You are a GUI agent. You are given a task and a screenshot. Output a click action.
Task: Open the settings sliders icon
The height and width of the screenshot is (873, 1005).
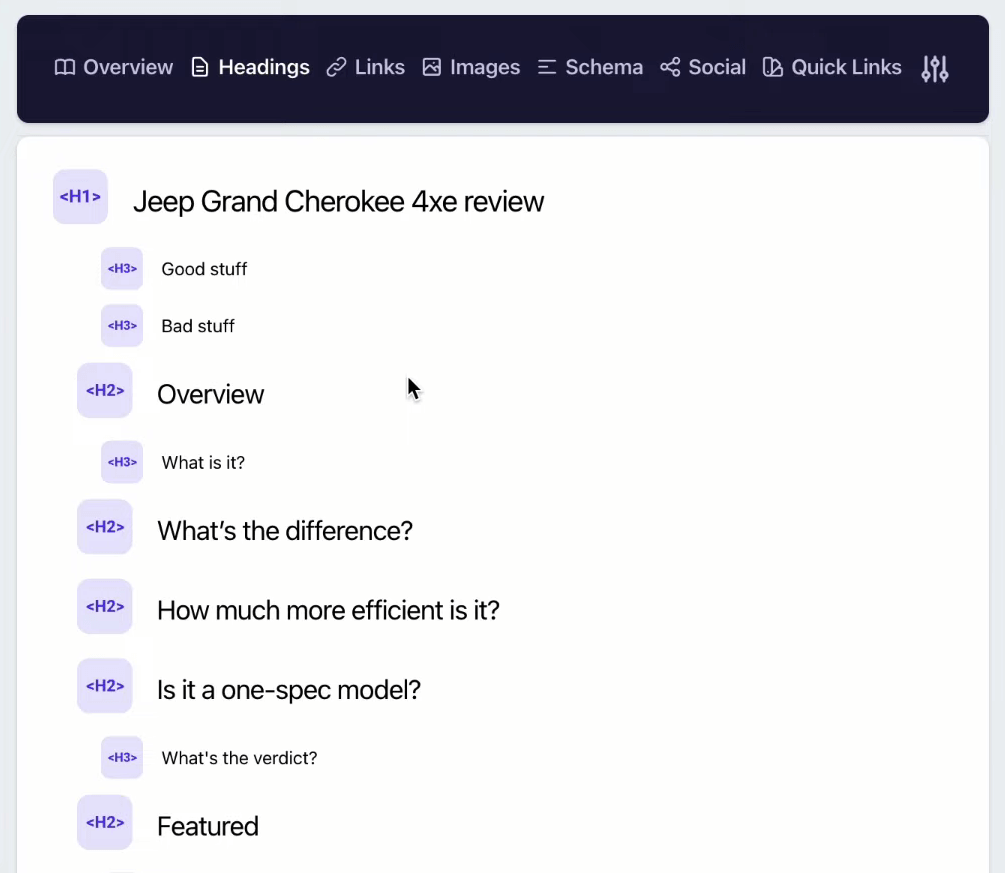(934, 69)
